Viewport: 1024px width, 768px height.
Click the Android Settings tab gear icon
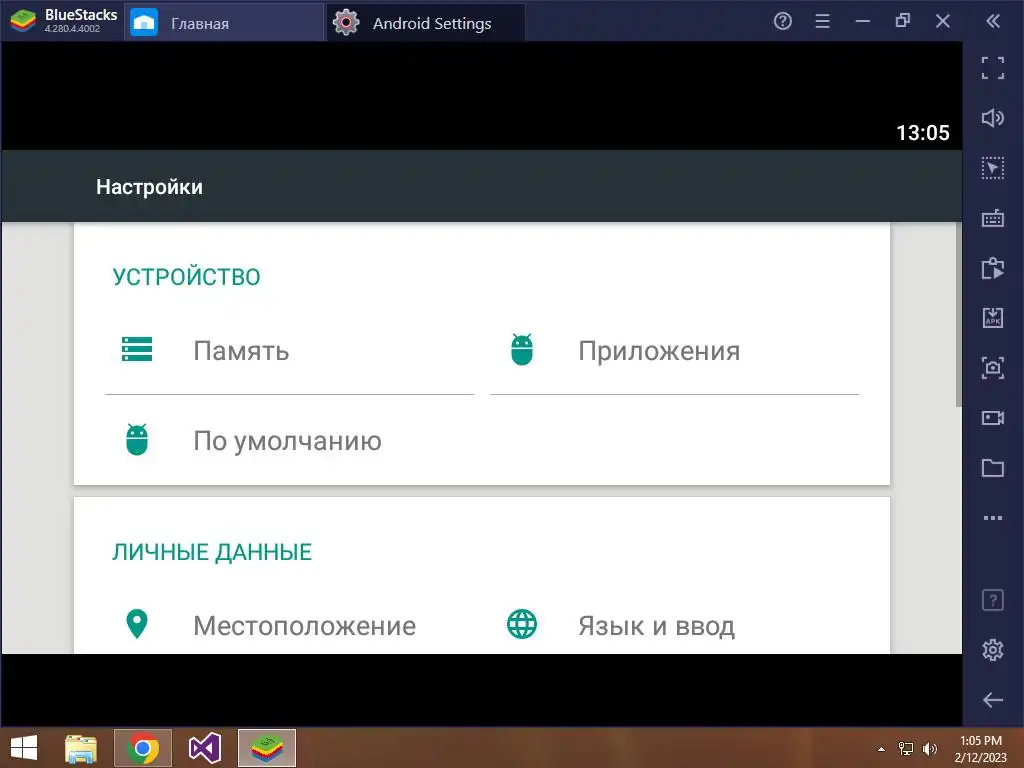click(346, 23)
